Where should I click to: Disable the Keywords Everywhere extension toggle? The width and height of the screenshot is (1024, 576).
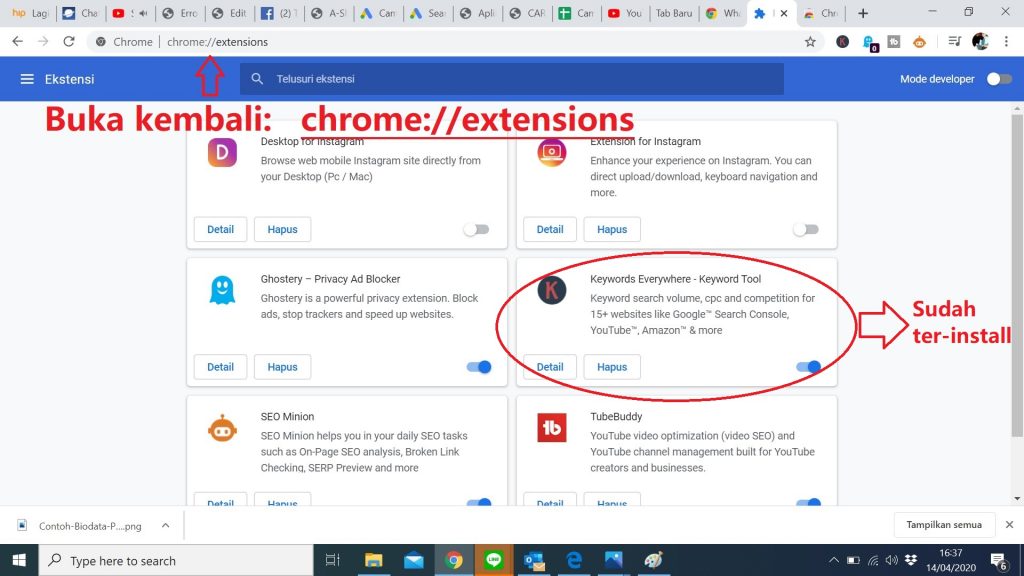pos(808,367)
